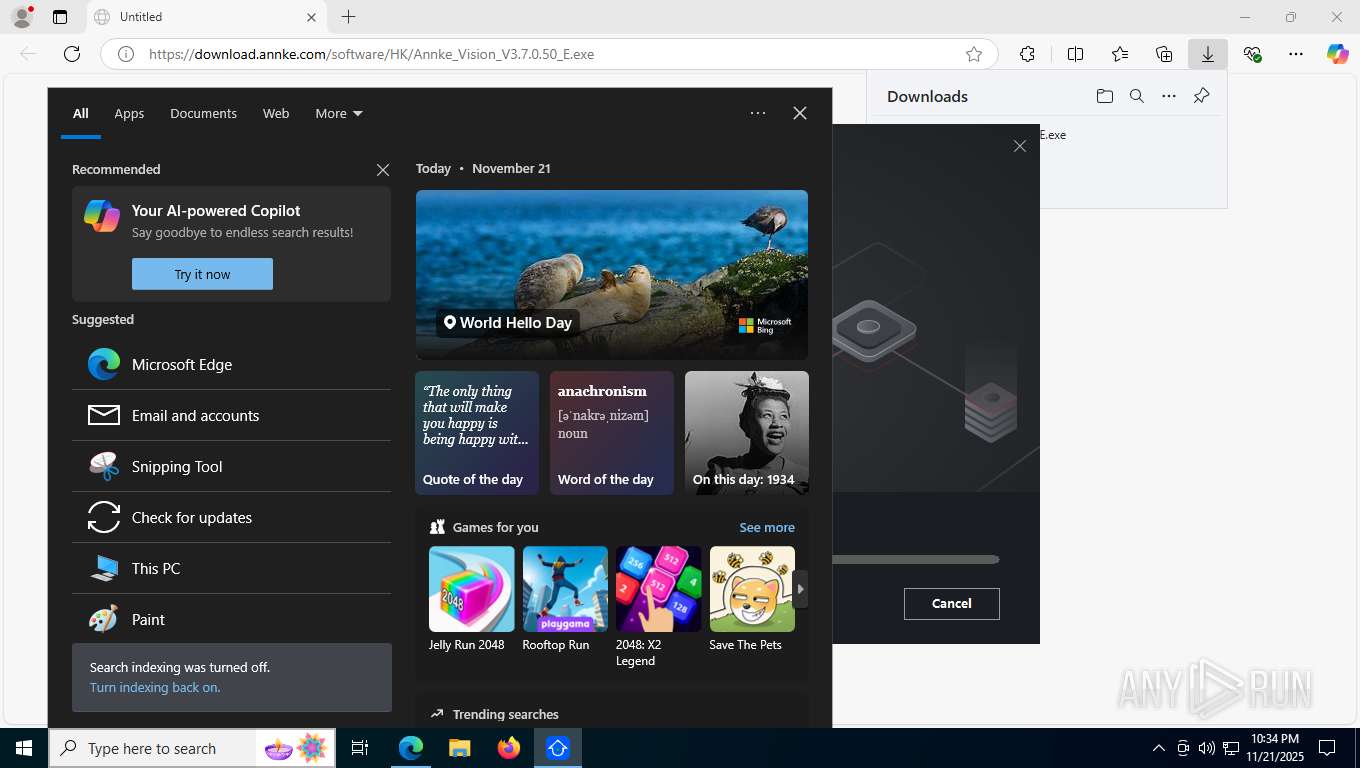Open Quote of the day card

click(x=477, y=433)
